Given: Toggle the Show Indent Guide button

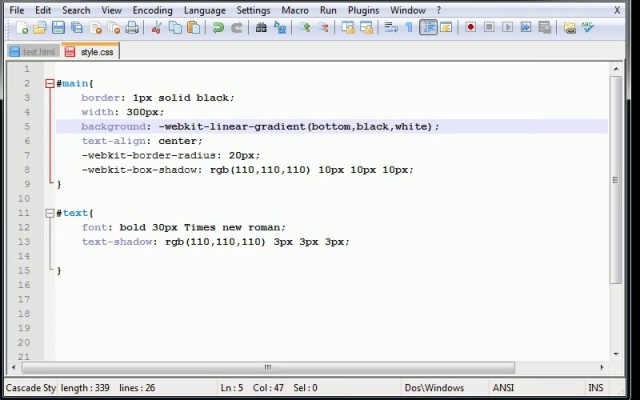Looking at the screenshot, I should [x=428, y=27].
